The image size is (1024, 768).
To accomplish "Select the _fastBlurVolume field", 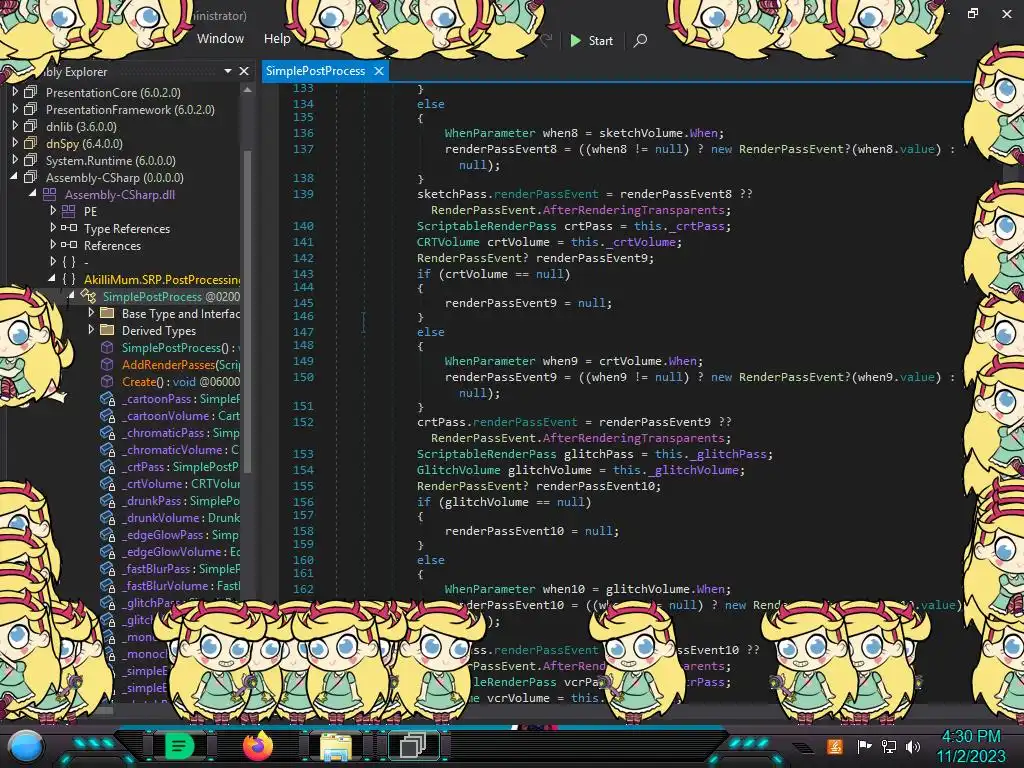I will (x=181, y=585).
